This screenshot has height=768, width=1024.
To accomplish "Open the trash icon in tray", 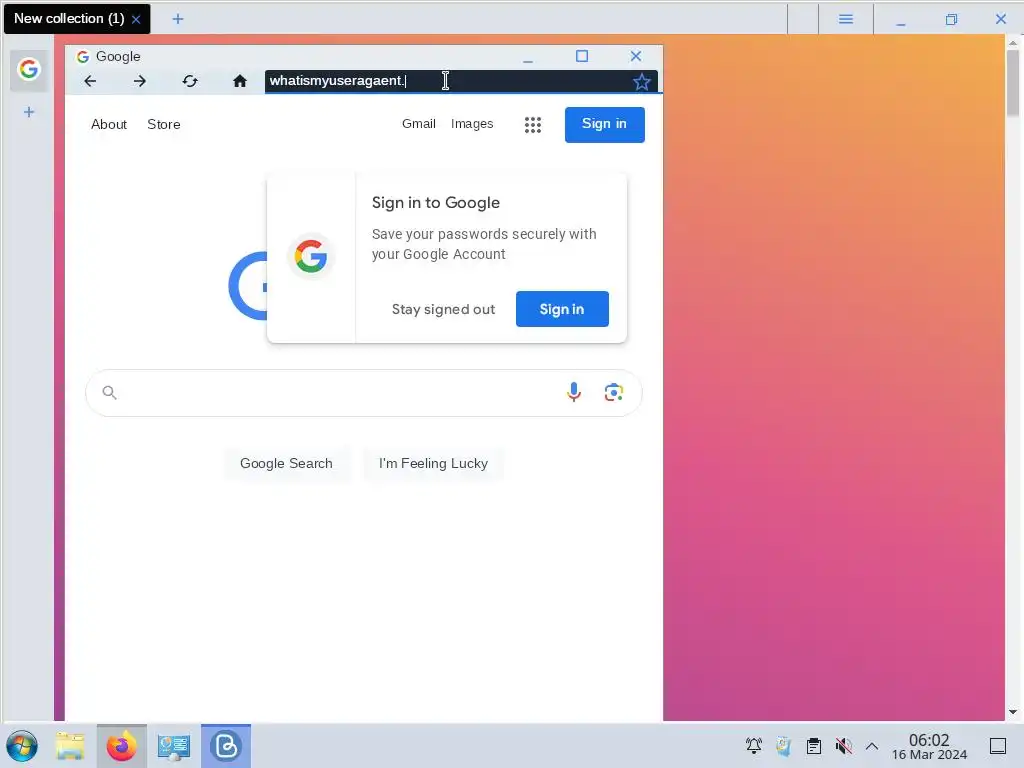I will click(784, 746).
